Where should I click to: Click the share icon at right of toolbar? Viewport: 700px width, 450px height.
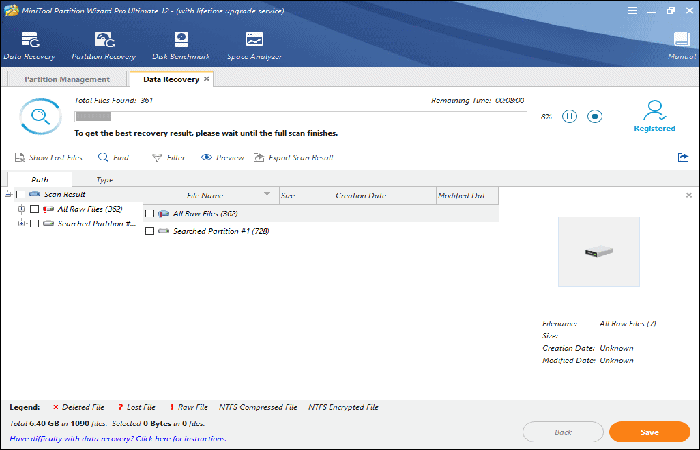pos(683,157)
